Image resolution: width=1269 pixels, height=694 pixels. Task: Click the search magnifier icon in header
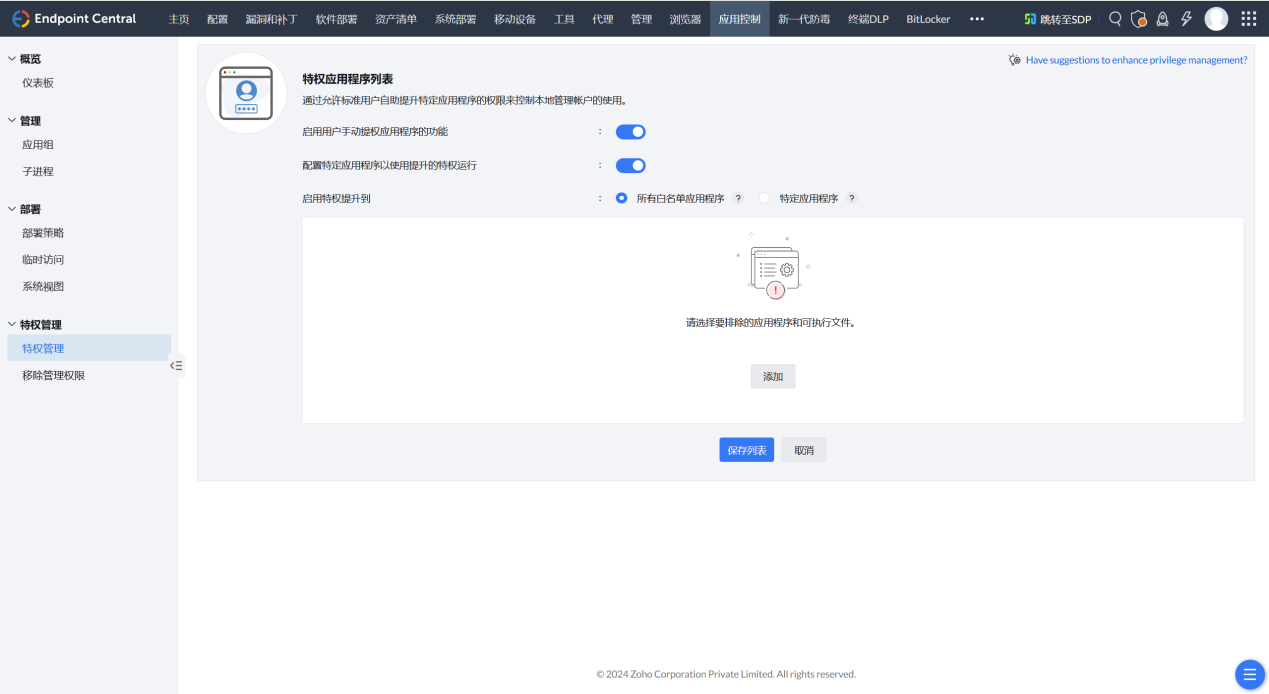click(1115, 19)
